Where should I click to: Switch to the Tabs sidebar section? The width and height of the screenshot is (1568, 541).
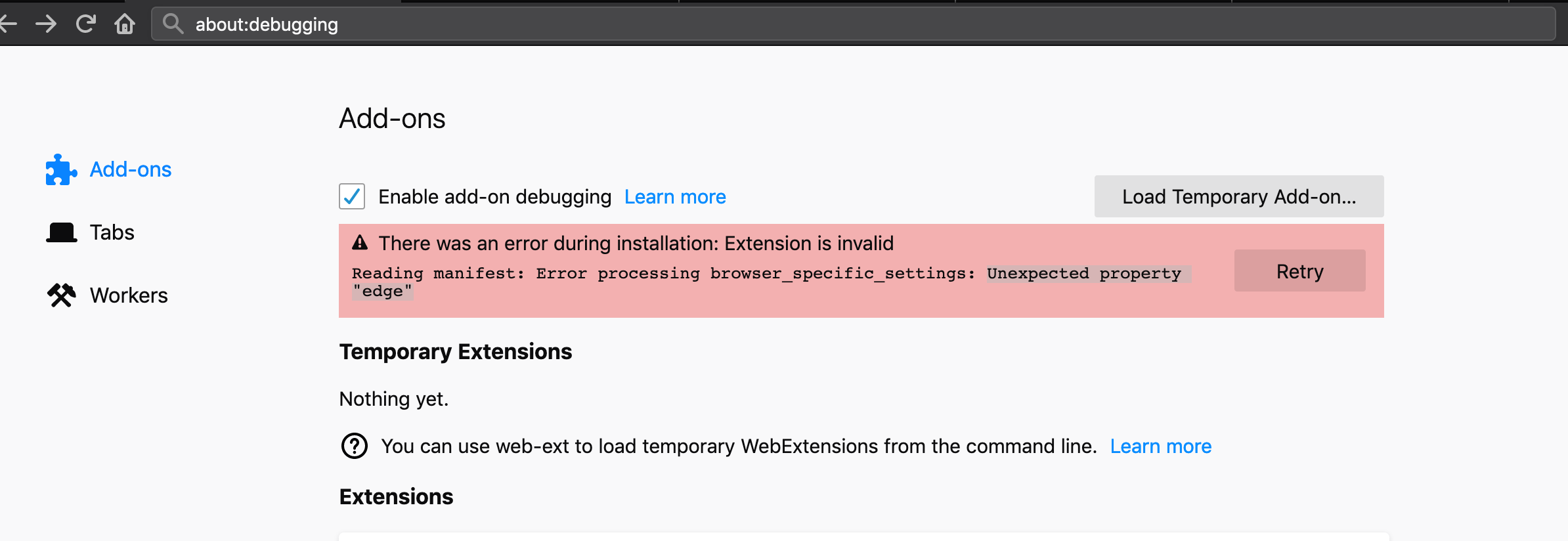coord(112,231)
